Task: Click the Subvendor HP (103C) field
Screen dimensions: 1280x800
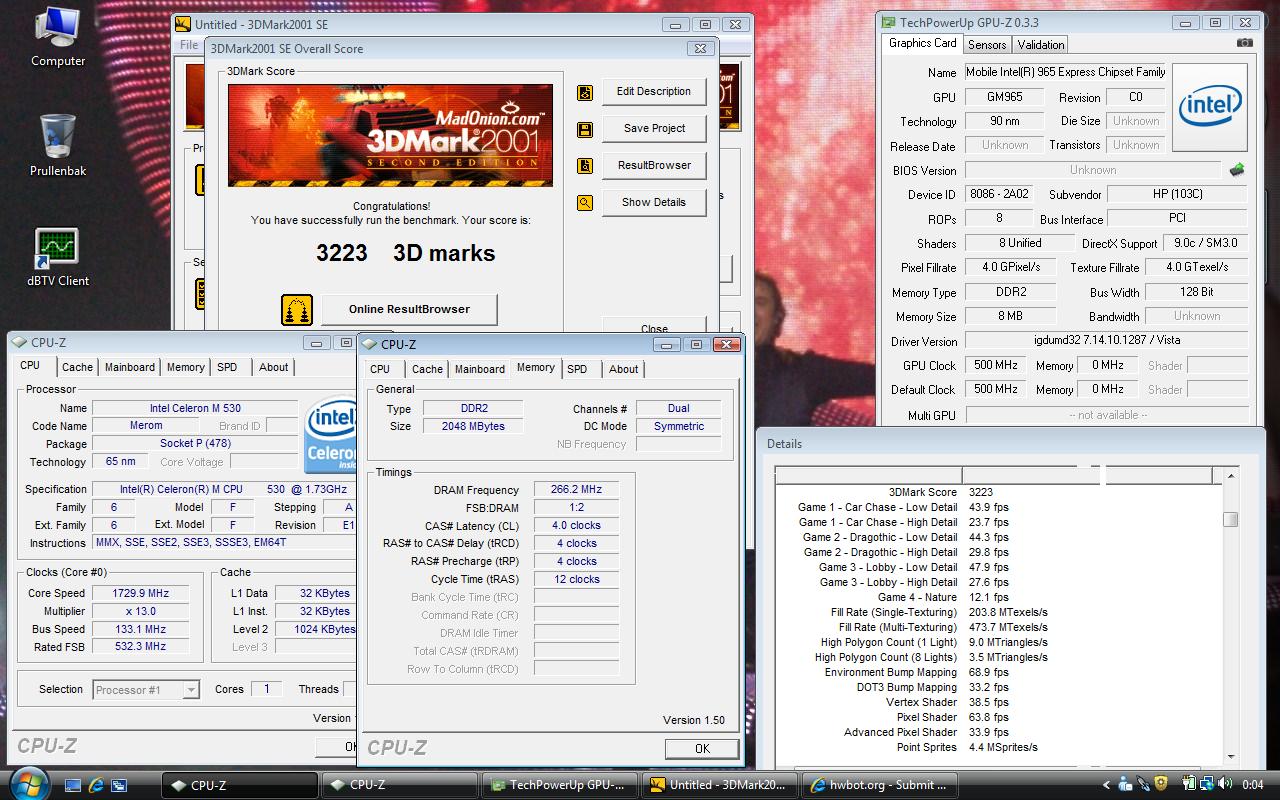Action: [1177, 194]
